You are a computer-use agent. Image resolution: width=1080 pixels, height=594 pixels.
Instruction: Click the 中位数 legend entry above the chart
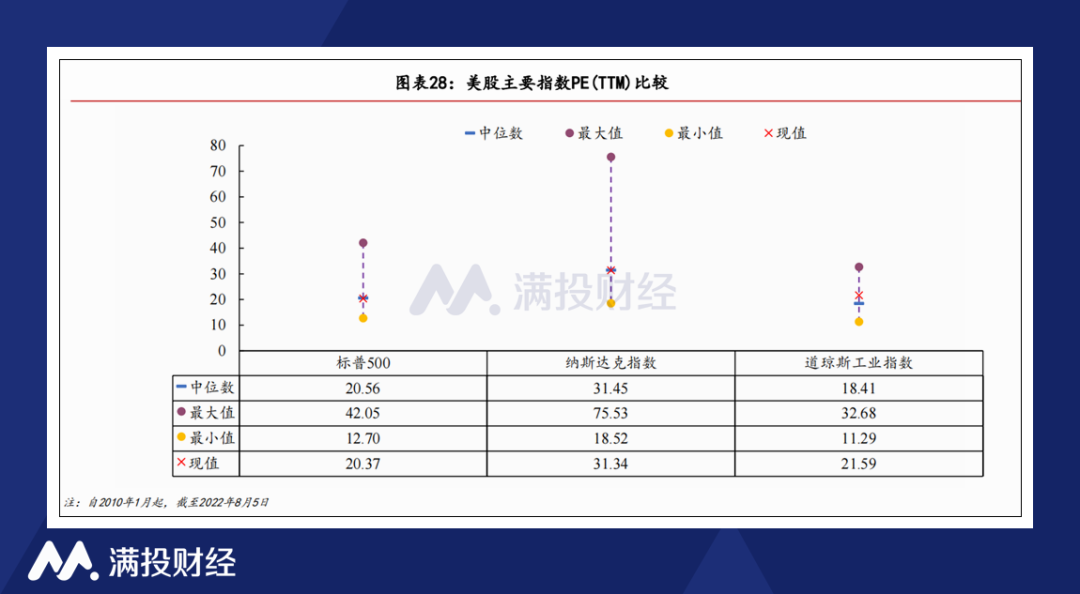pos(494,133)
